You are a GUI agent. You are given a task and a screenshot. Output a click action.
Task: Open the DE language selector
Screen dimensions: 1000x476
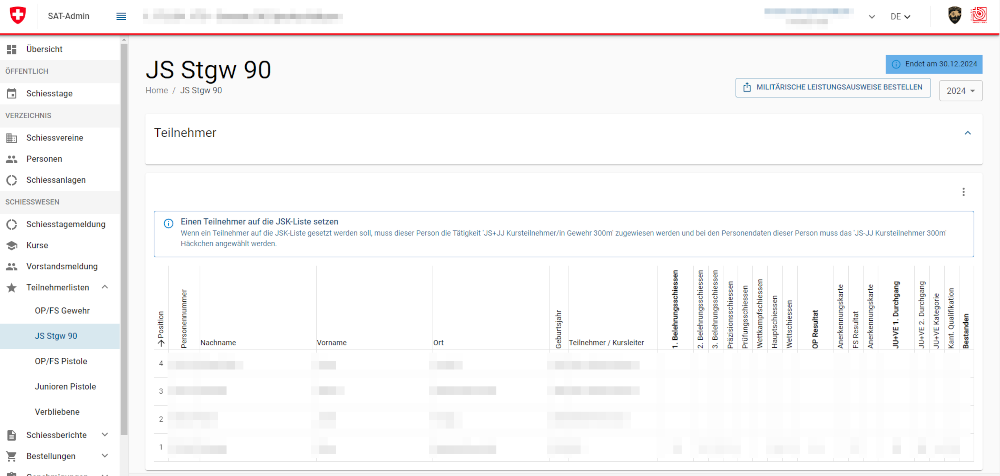[x=900, y=17]
